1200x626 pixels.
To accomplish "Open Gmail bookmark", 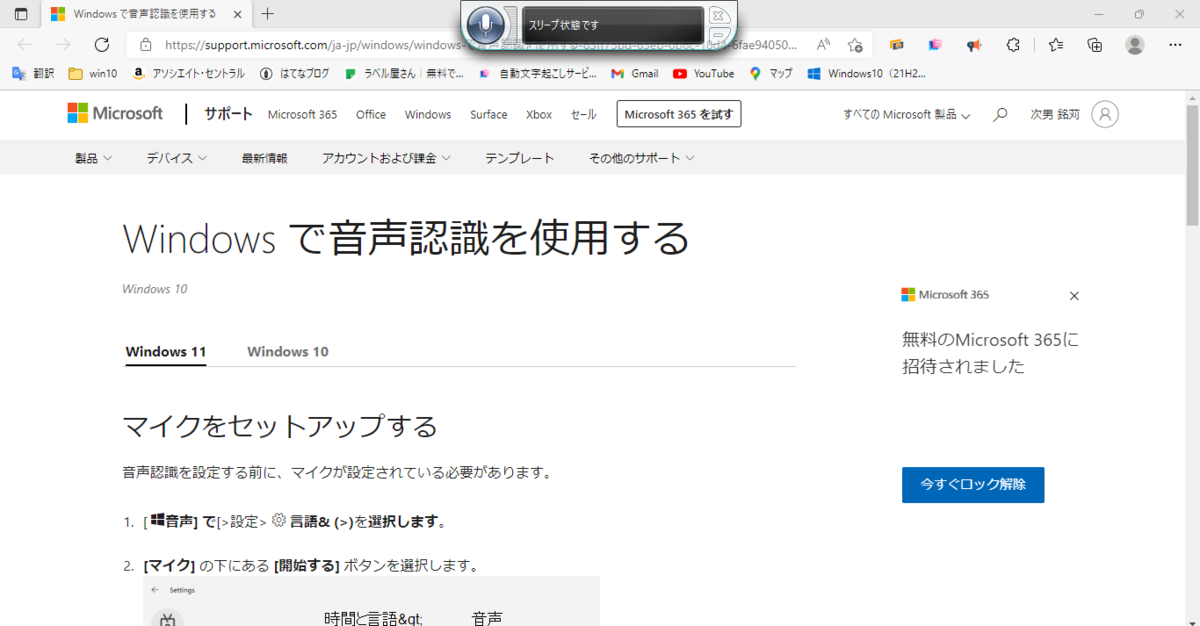I will (634, 73).
